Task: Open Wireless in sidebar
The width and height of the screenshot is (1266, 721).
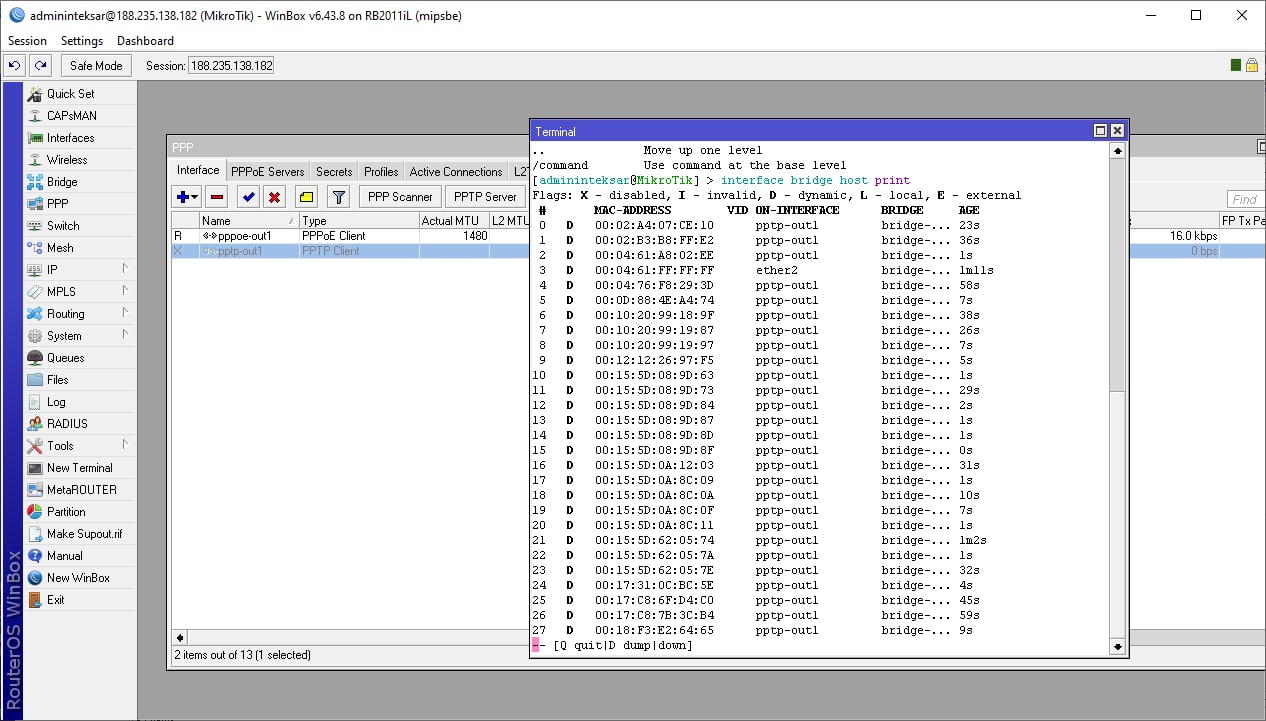Action: [x=80, y=160]
